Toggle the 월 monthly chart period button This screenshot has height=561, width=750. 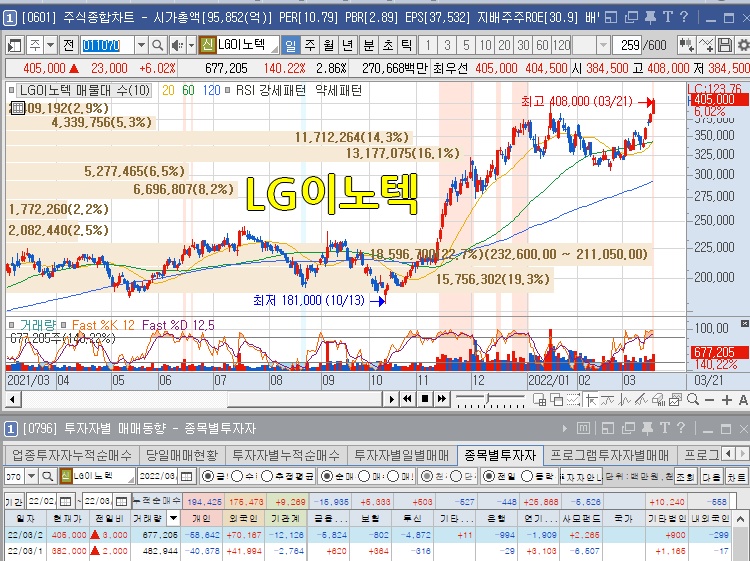329,46
